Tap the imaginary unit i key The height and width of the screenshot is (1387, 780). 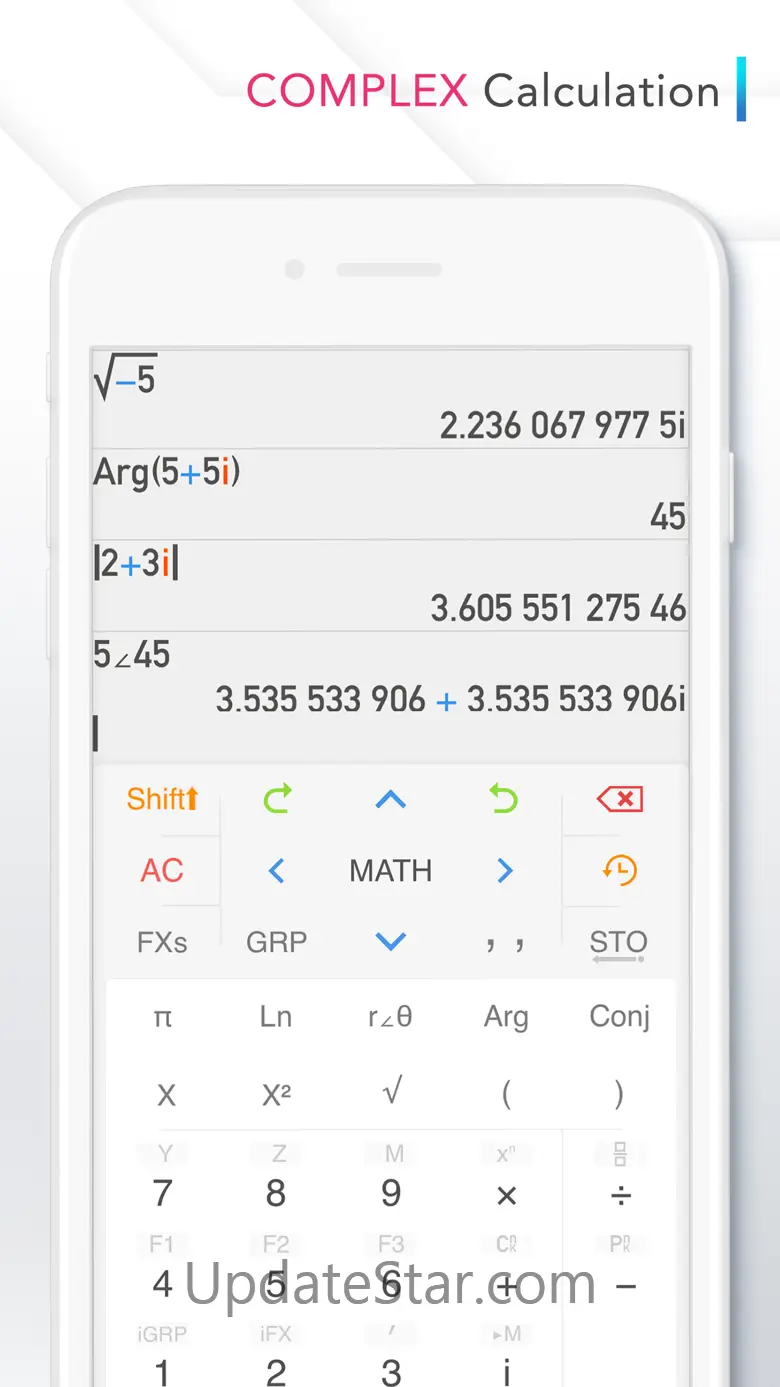tap(507, 1372)
